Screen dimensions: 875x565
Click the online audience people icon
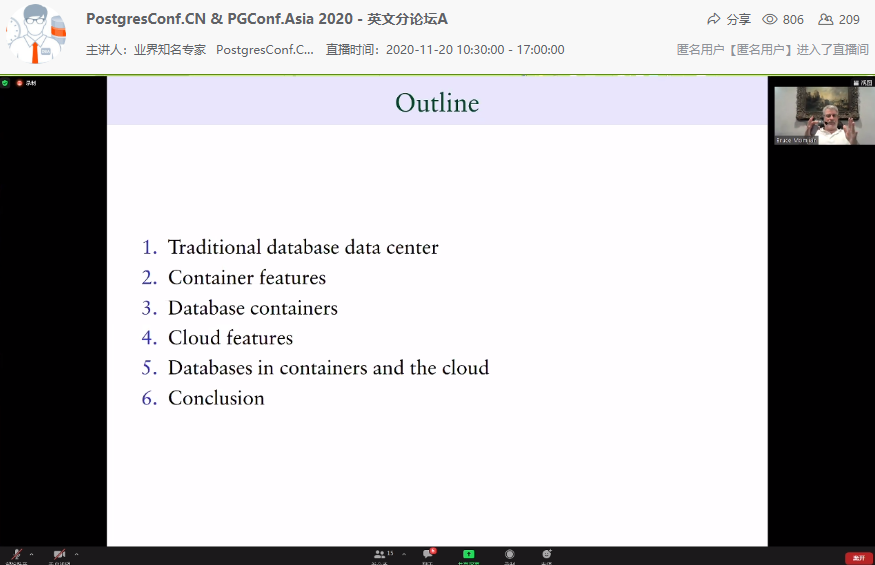click(825, 20)
